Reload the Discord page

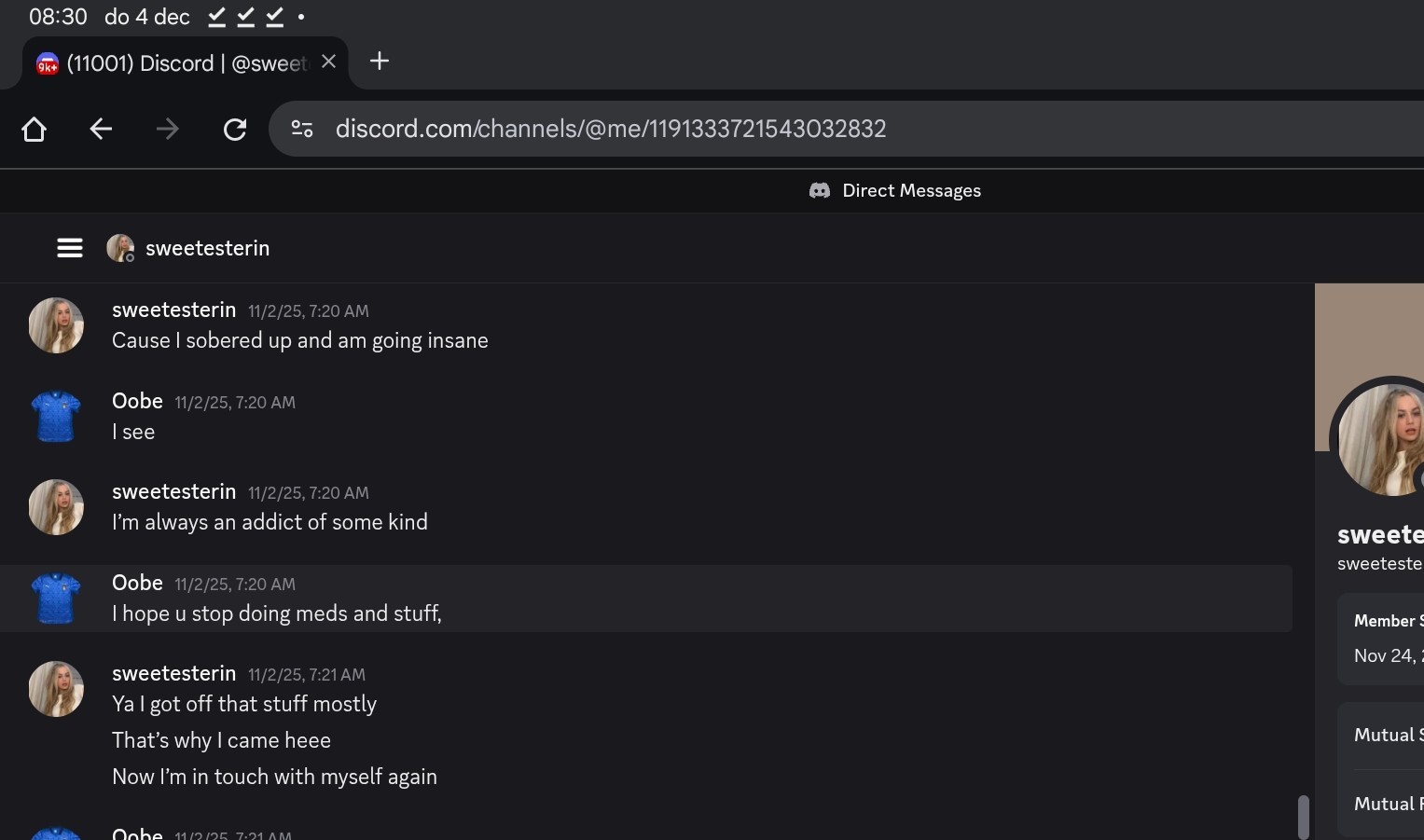coord(235,129)
